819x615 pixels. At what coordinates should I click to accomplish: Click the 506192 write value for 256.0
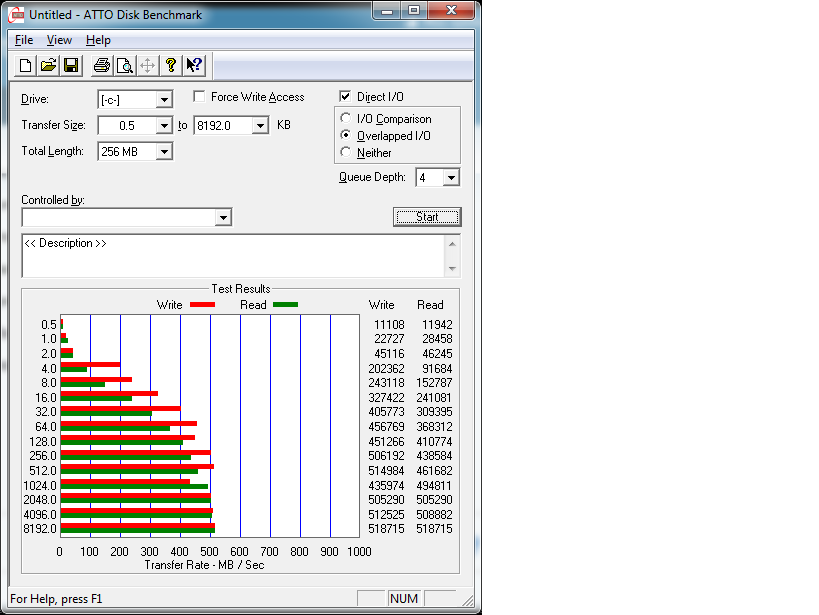click(x=387, y=456)
